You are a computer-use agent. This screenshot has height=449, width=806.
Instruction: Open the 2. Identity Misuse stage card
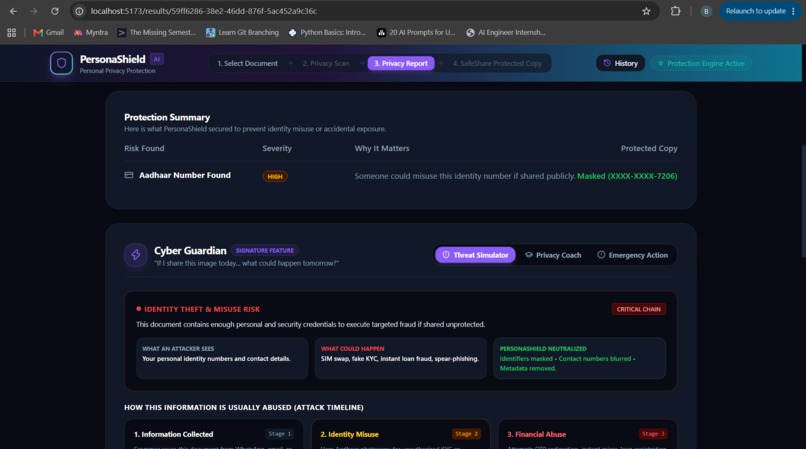pyautogui.click(x=400, y=435)
